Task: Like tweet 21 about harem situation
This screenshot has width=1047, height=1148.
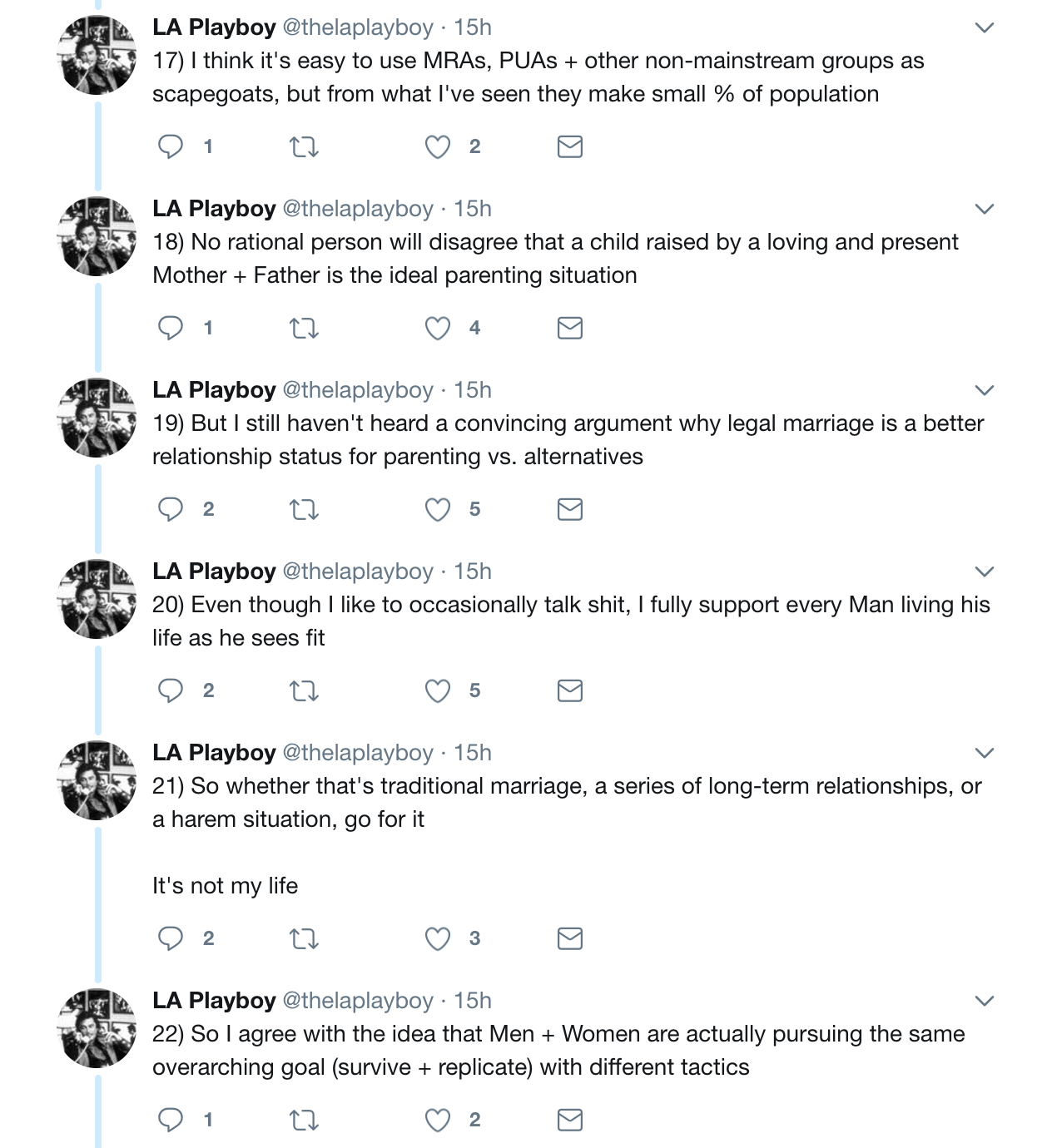Action: pyautogui.click(x=438, y=938)
